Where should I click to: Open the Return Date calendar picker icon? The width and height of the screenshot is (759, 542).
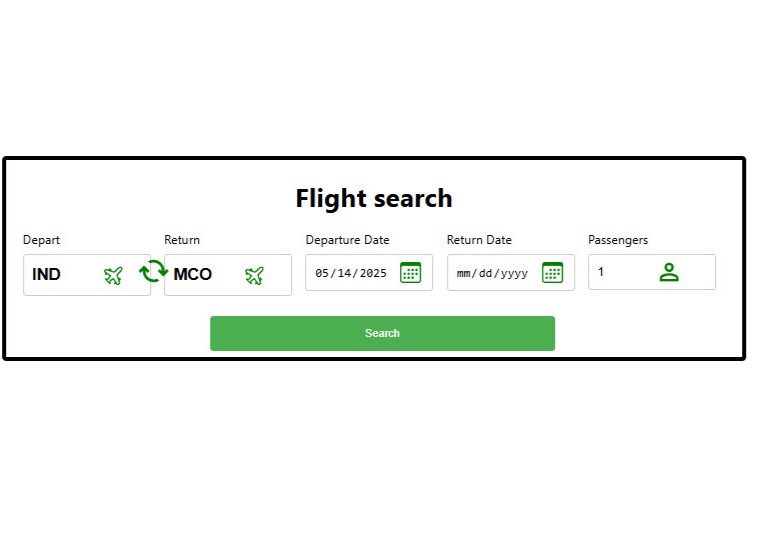552,272
